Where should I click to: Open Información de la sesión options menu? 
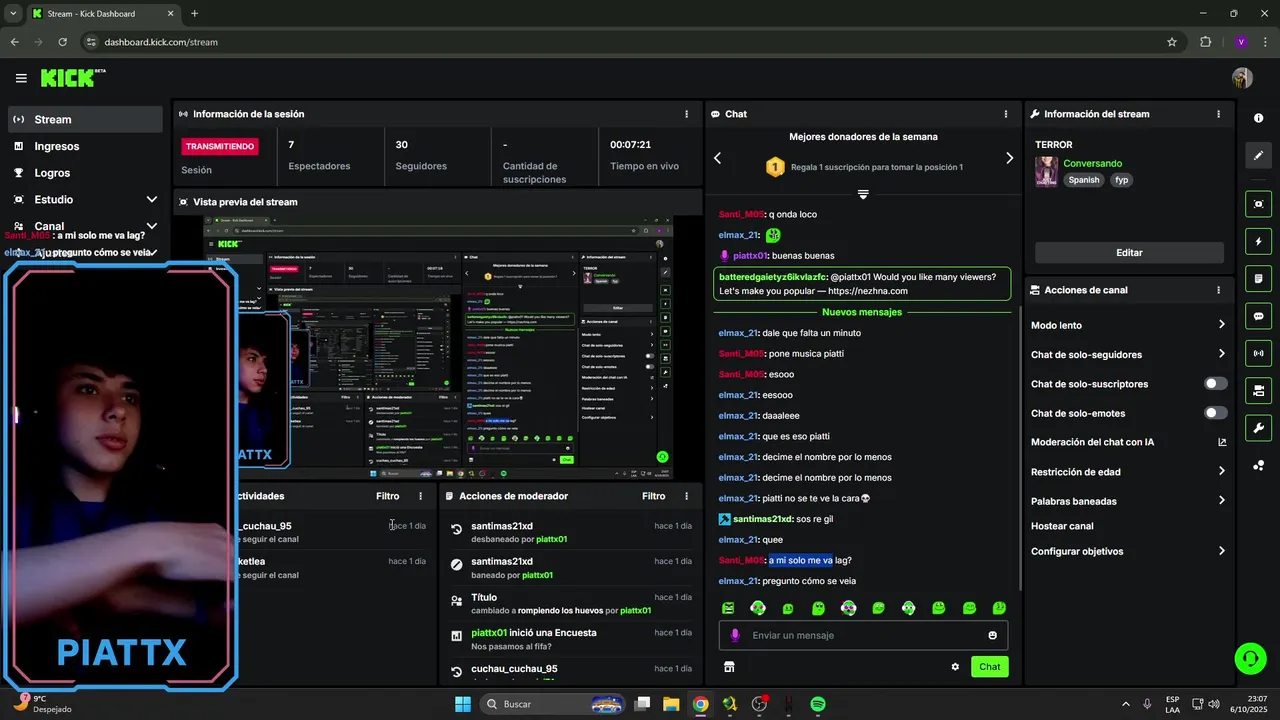click(x=686, y=114)
